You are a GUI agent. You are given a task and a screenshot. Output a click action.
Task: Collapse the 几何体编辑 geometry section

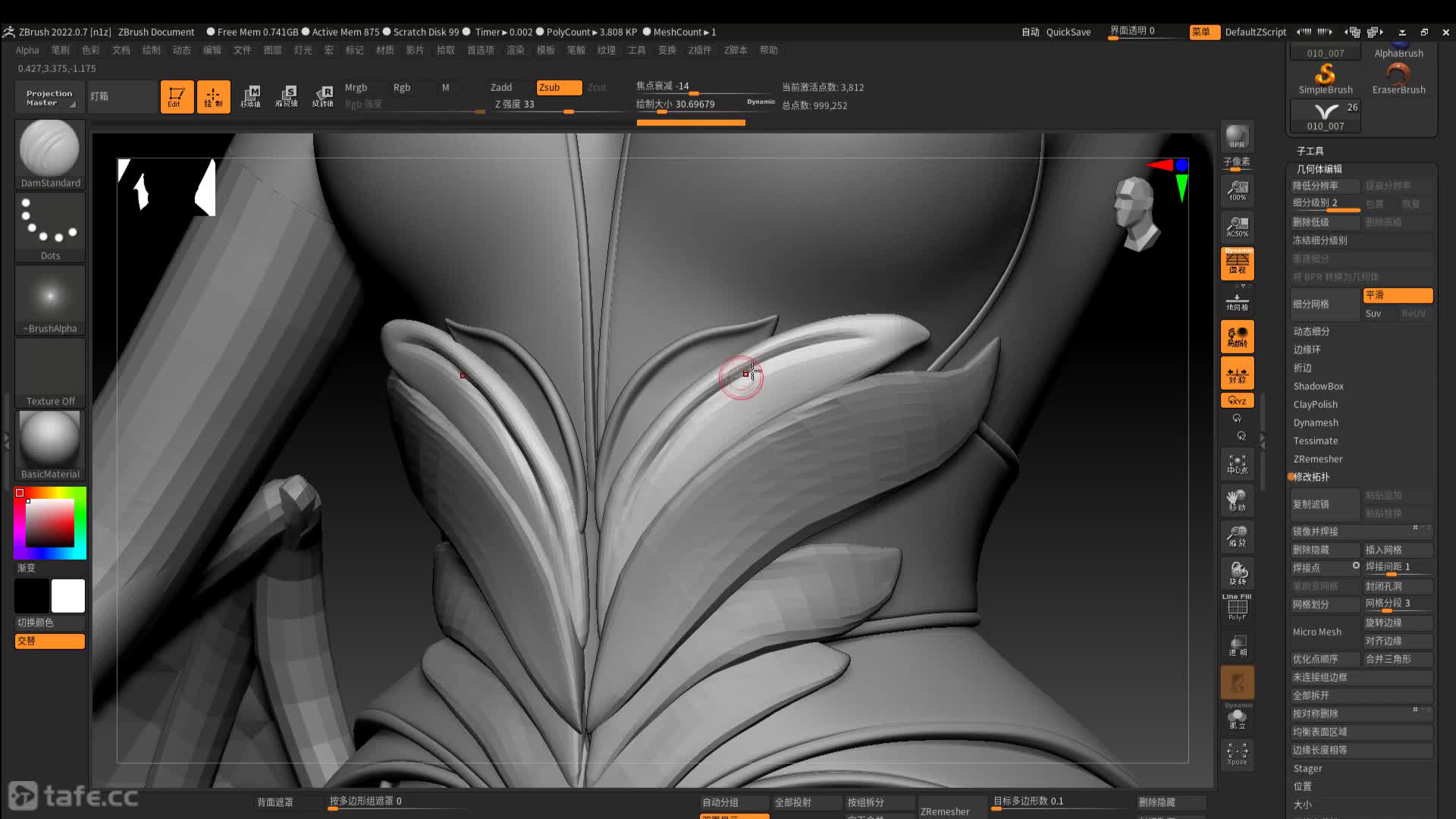click(1319, 169)
